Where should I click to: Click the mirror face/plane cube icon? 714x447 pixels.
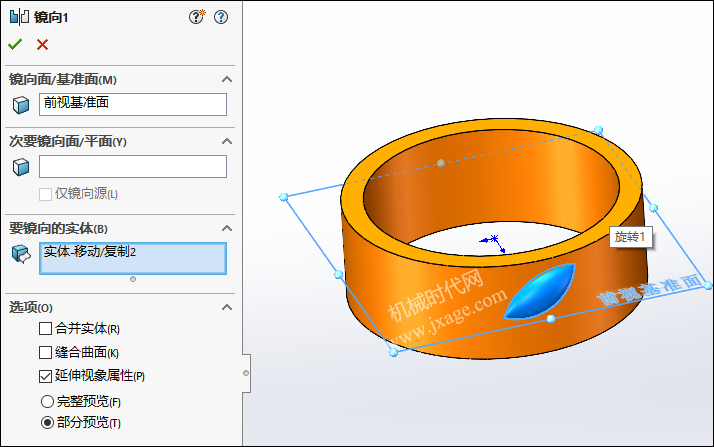tap(21, 105)
